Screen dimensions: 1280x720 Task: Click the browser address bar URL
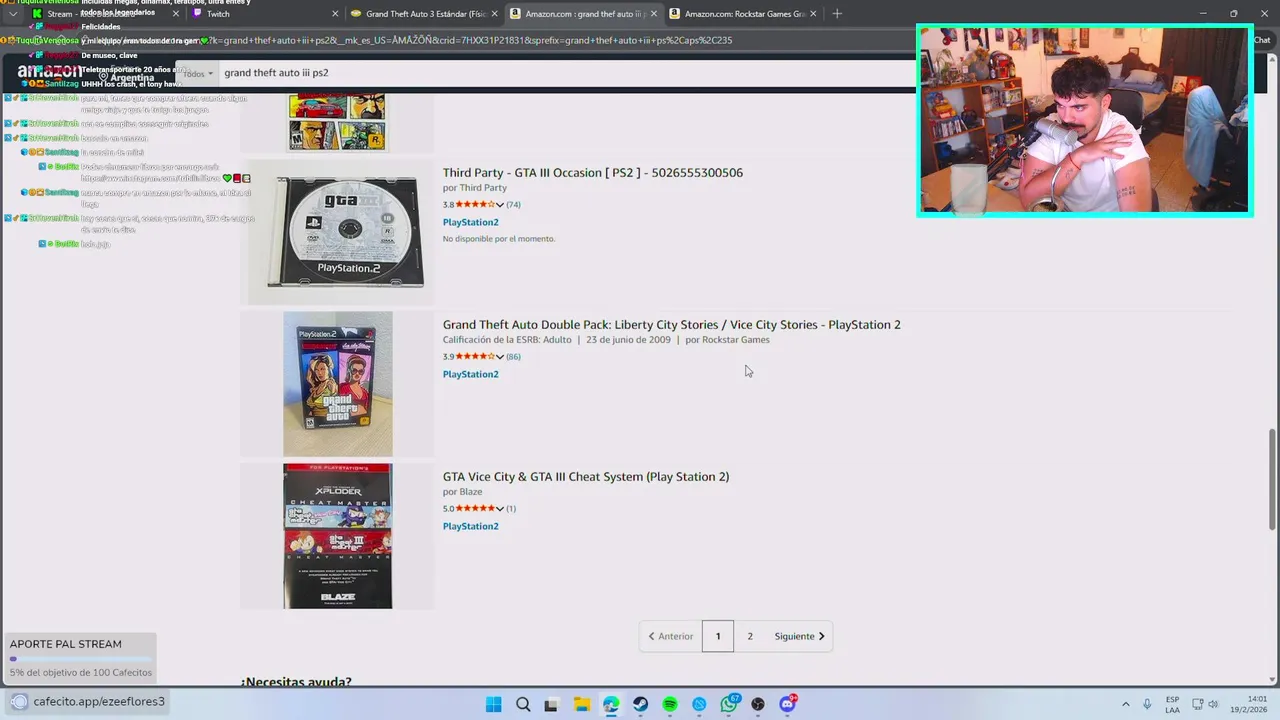[470, 40]
